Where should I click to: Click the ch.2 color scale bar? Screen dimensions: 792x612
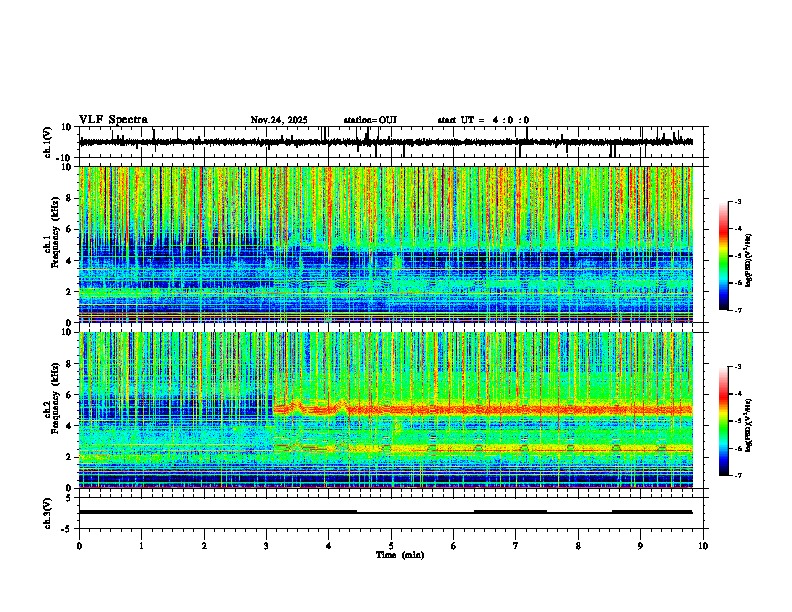click(x=724, y=421)
